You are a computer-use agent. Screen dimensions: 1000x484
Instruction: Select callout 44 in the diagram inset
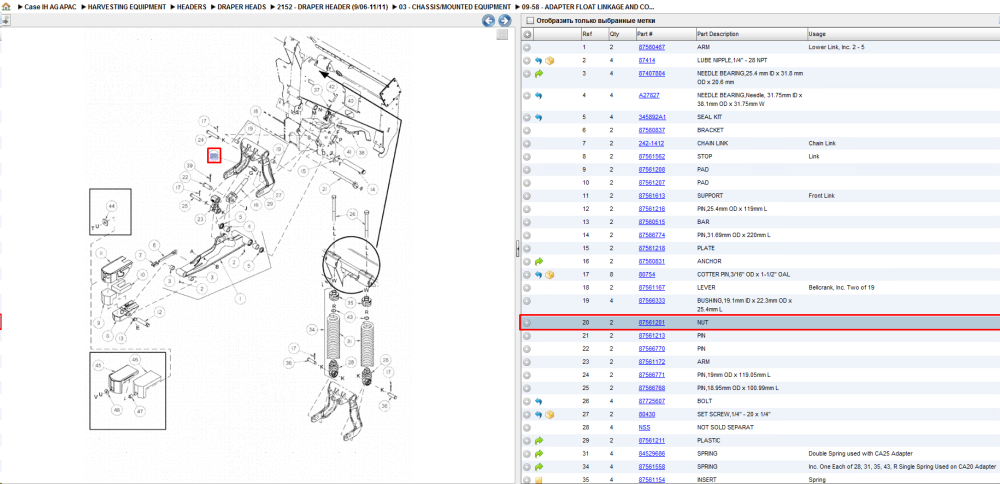coord(112,207)
